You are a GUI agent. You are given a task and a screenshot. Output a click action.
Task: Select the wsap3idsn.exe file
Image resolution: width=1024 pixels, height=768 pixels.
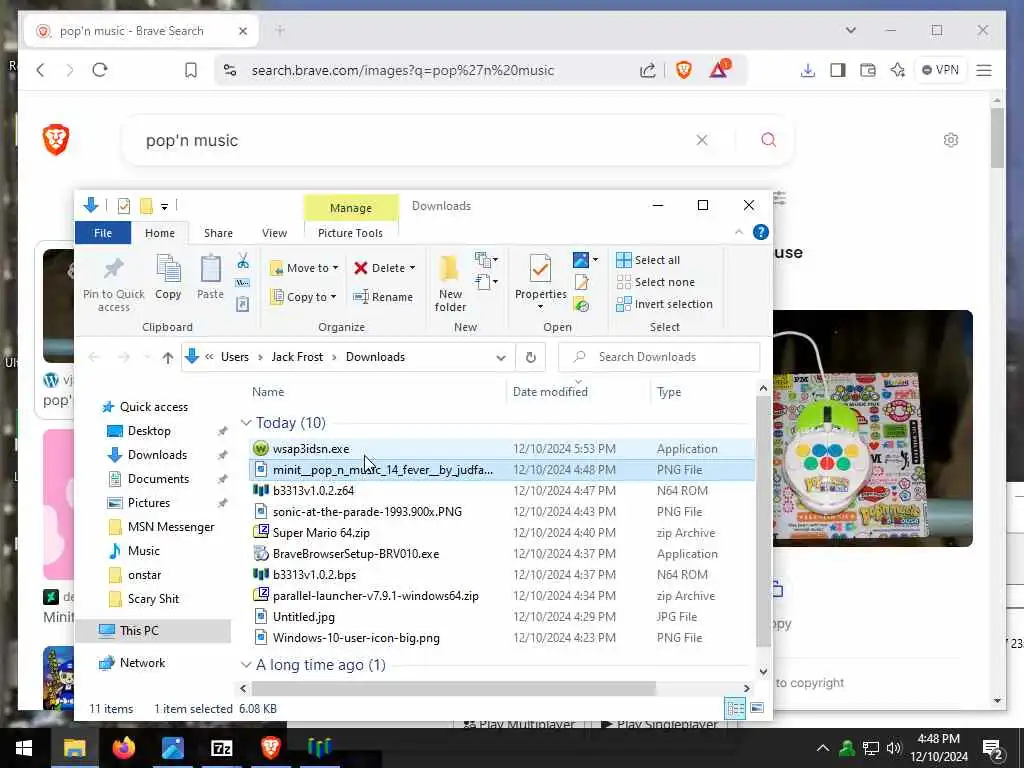pyautogui.click(x=502, y=449)
